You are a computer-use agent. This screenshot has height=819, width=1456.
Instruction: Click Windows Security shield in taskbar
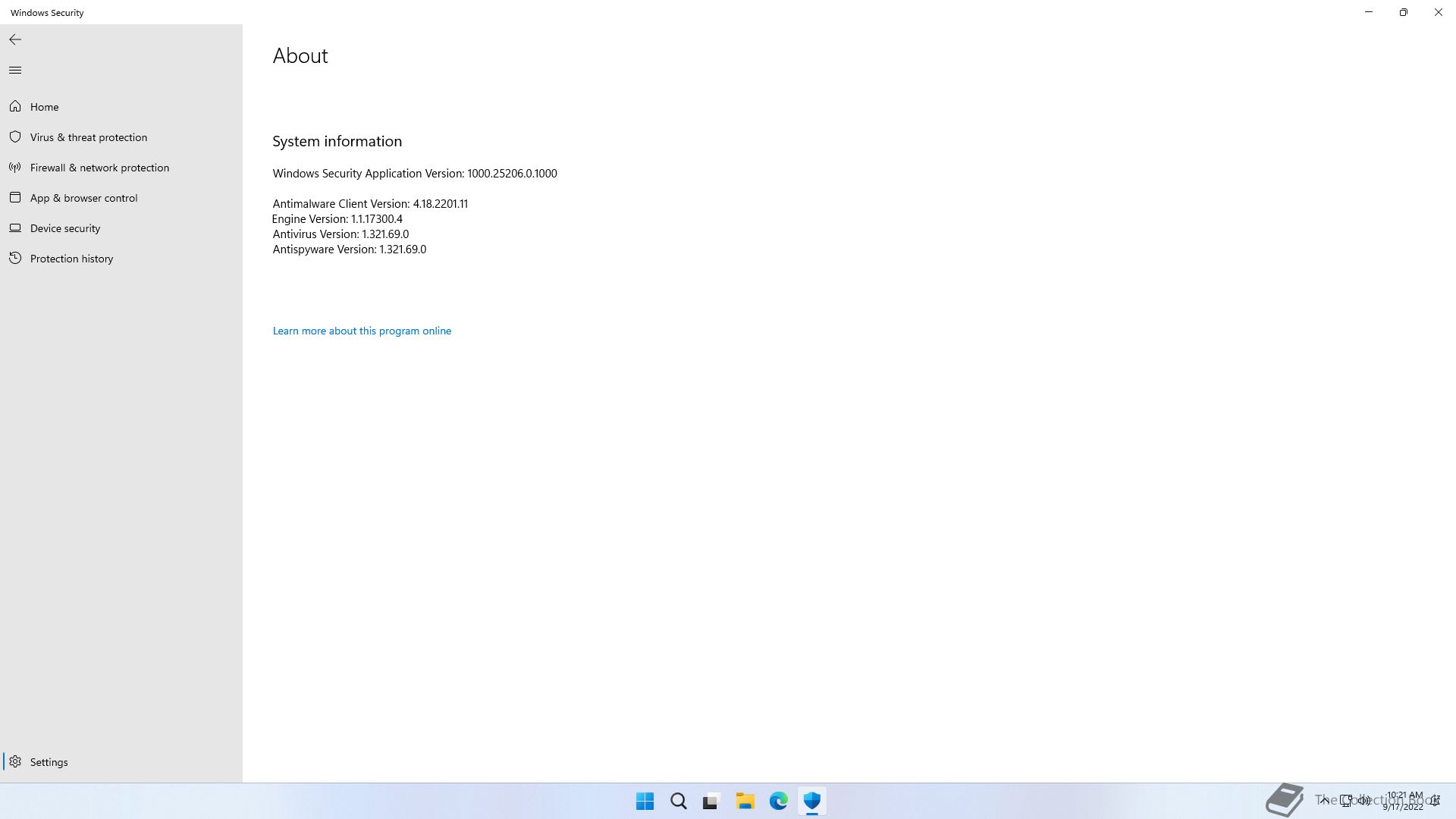(812, 802)
